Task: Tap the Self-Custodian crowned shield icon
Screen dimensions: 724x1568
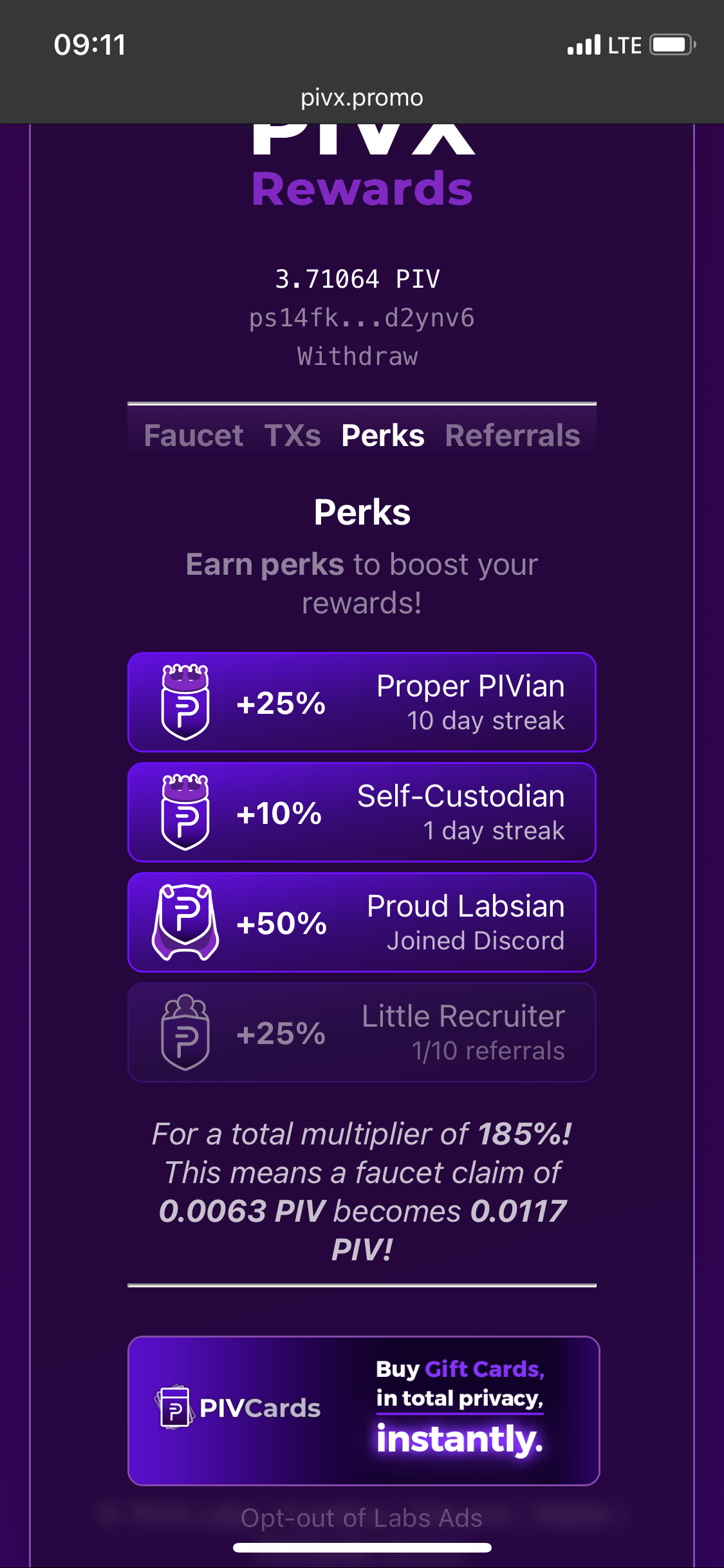Action: [x=185, y=812]
